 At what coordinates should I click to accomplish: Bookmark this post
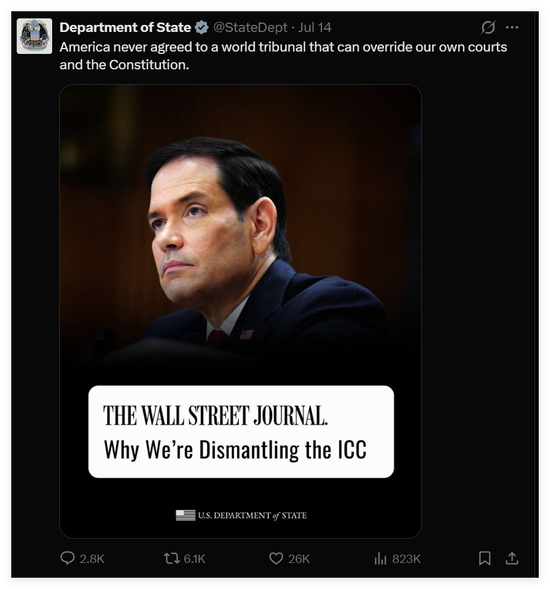485,558
